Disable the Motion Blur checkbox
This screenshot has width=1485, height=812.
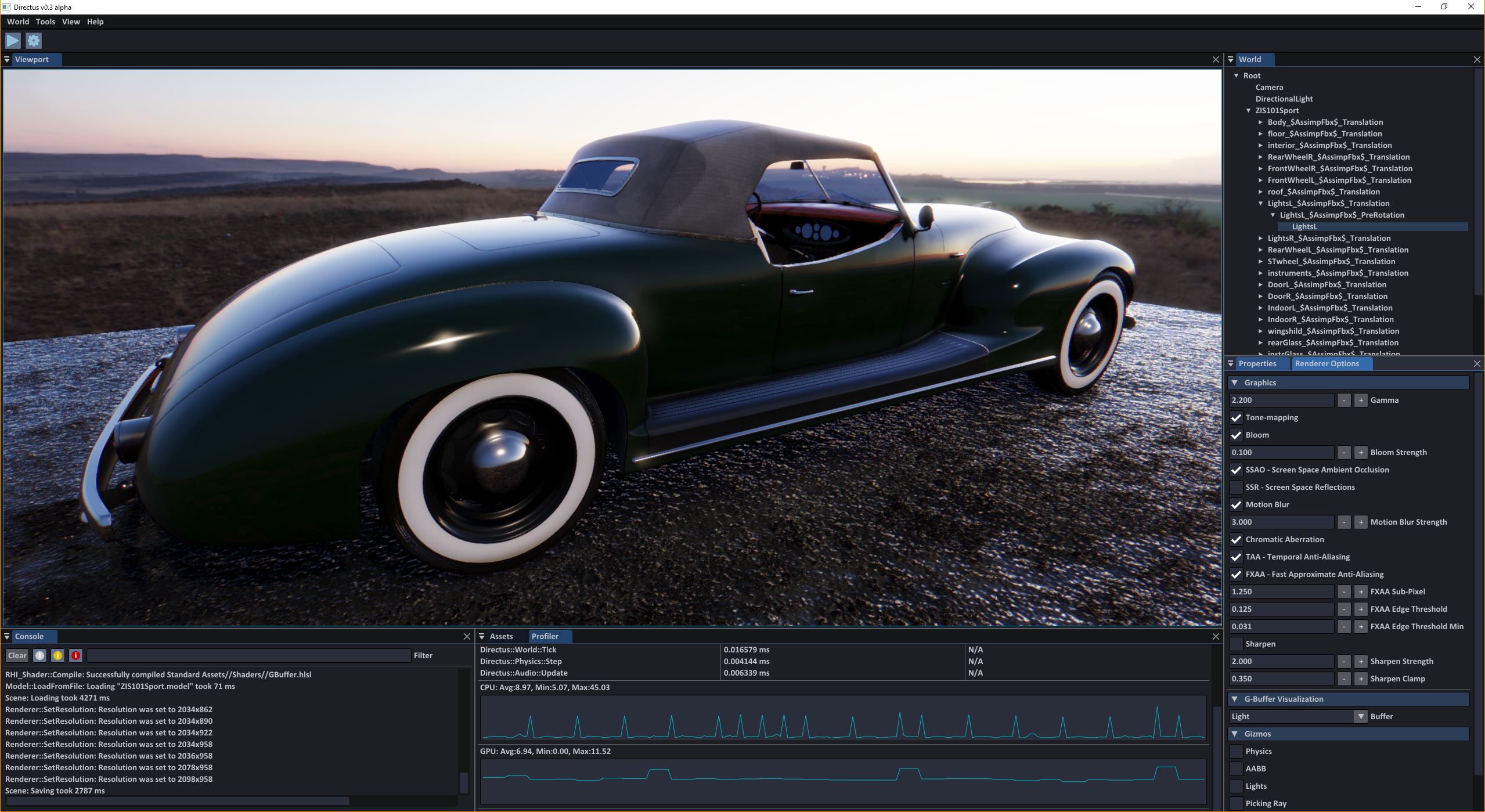coord(1236,505)
